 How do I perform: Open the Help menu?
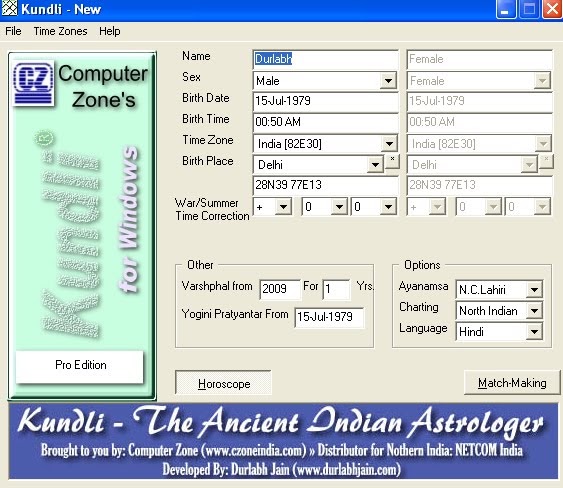tap(110, 31)
